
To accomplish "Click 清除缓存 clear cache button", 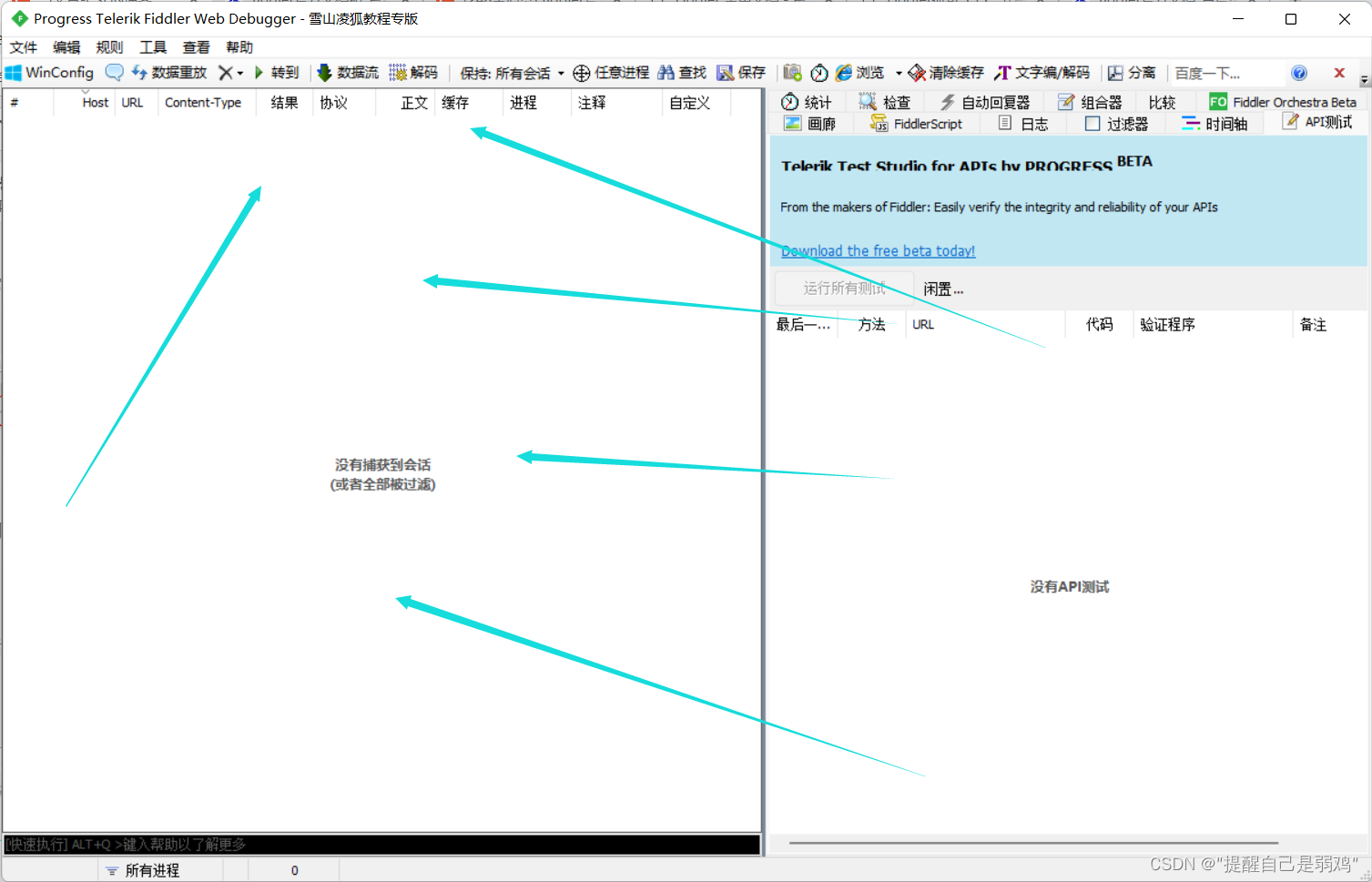I will click(x=946, y=73).
